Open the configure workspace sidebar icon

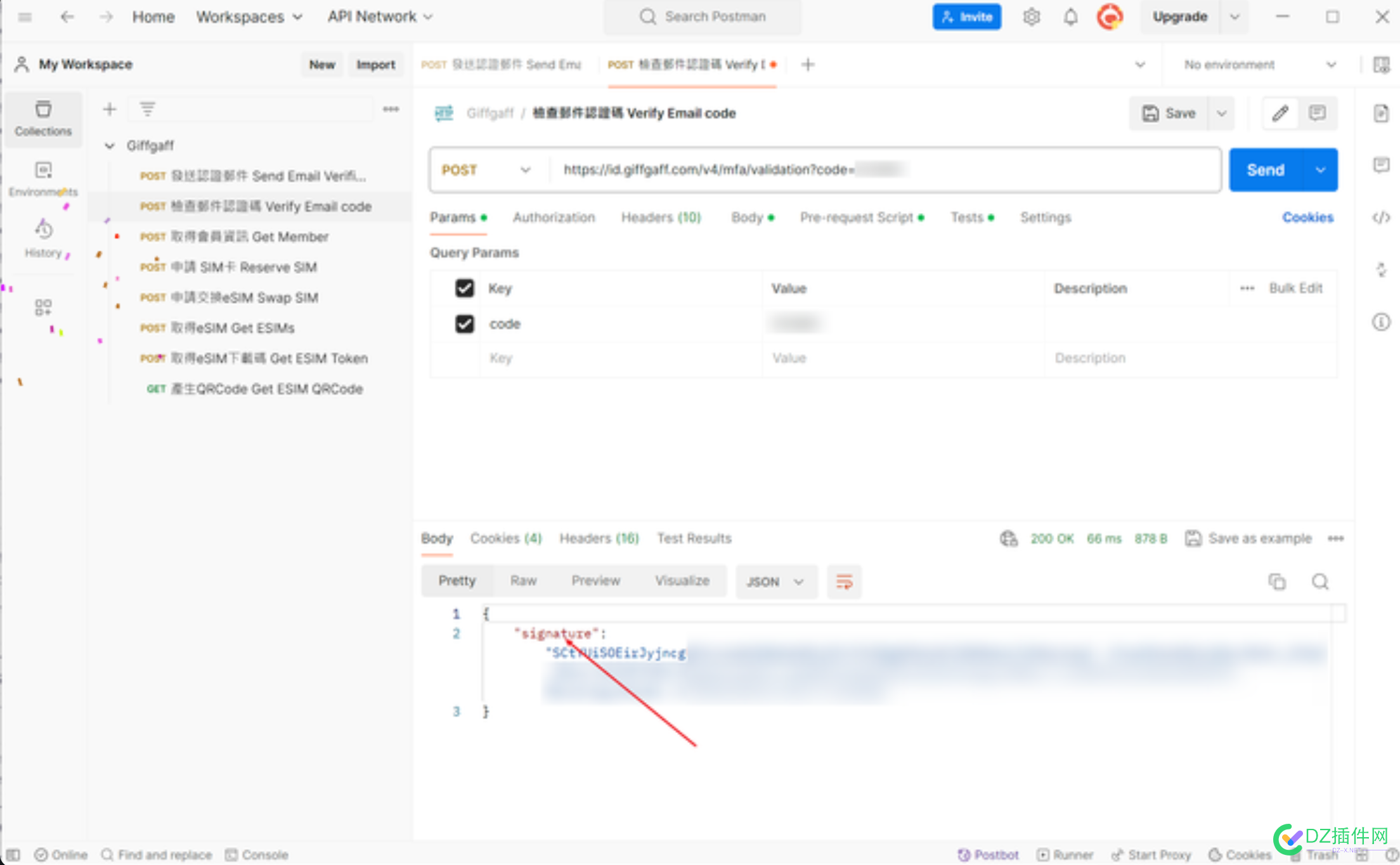43,308
